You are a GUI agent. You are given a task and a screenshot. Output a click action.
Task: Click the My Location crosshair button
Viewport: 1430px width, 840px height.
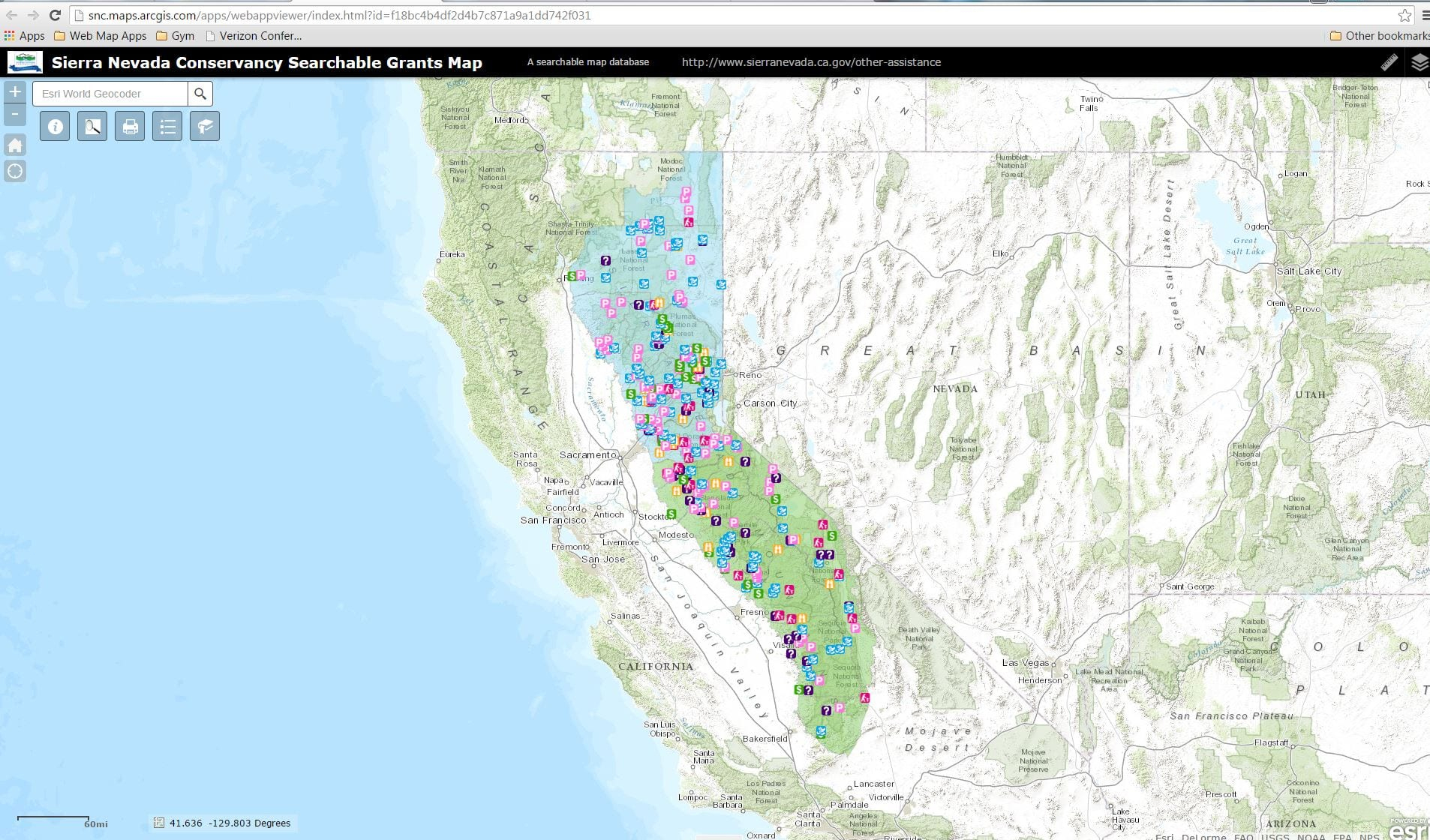click(x=15, y=171)
